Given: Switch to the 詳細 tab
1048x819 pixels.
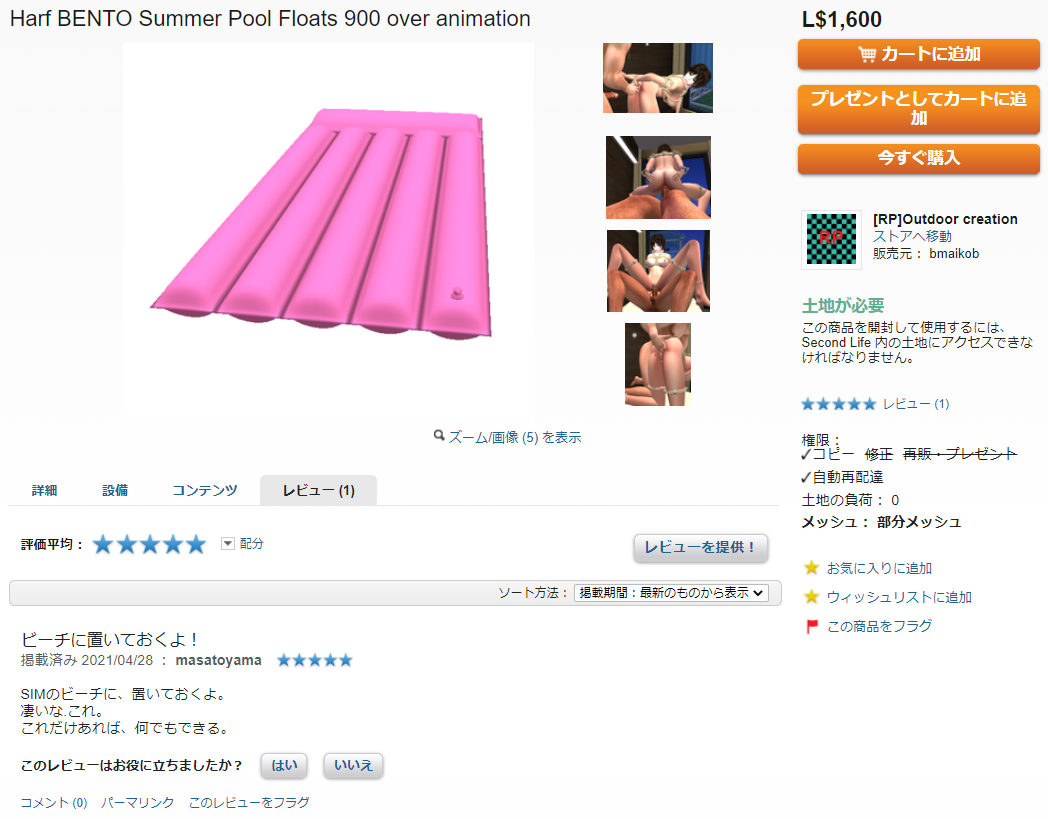Looking at the screenshot, I should point(44,491).
